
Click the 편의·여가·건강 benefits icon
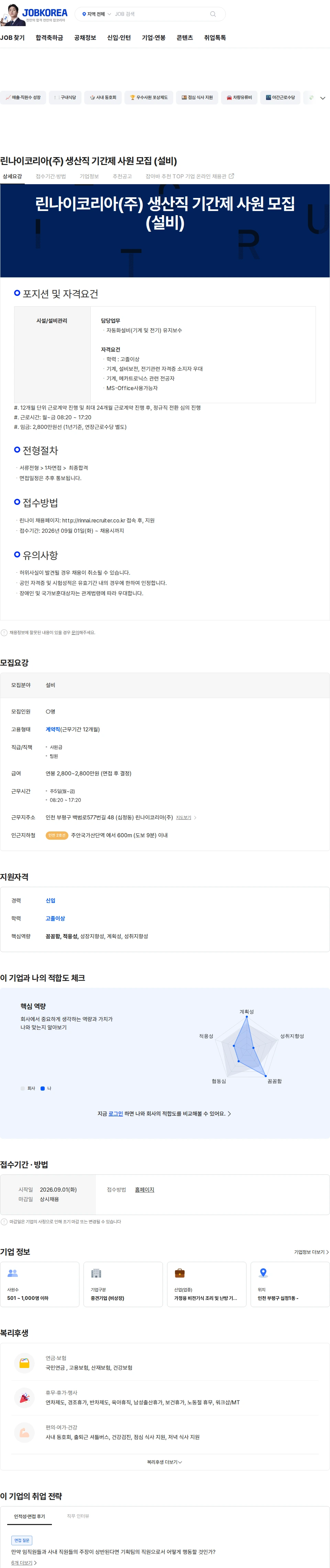(24, 1432)
